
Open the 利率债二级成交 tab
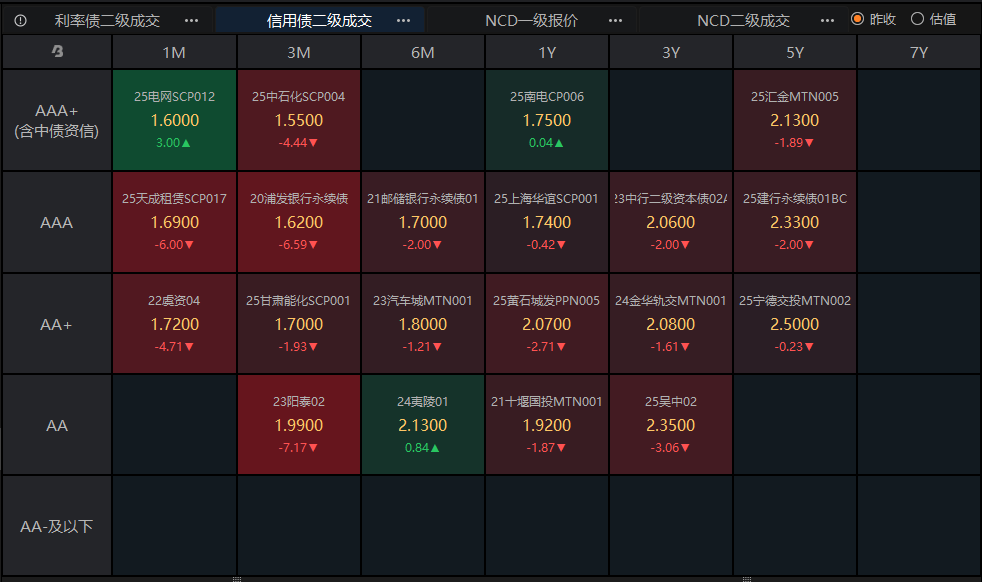[107, 21]
